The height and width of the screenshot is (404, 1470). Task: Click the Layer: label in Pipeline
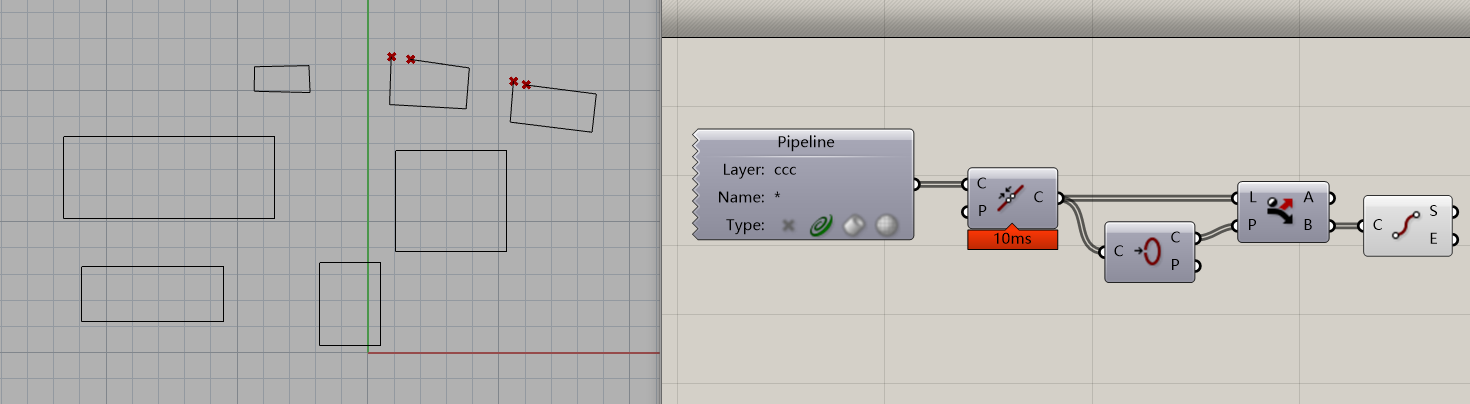[x=743, y=170]
